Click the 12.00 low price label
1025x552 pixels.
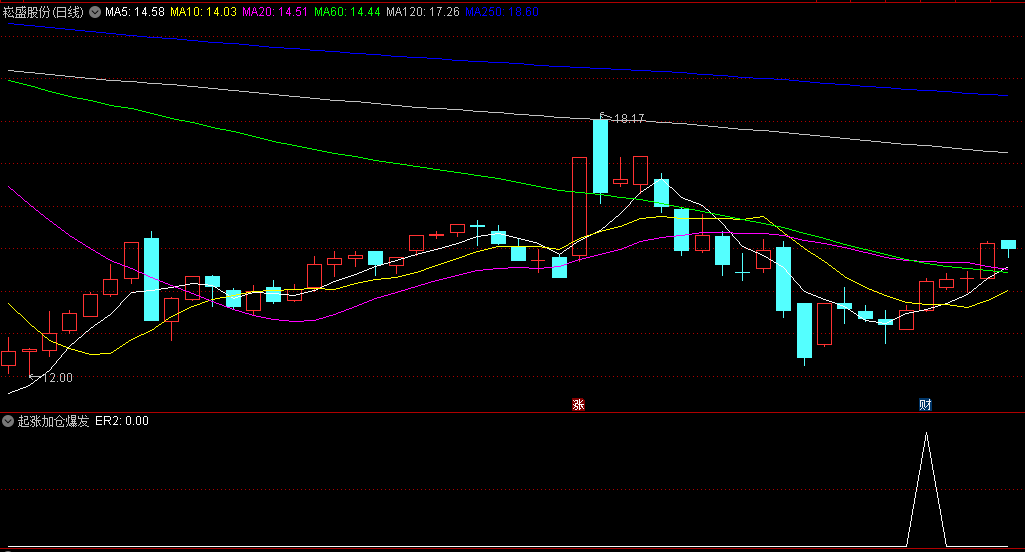click(x=58, y=377)
